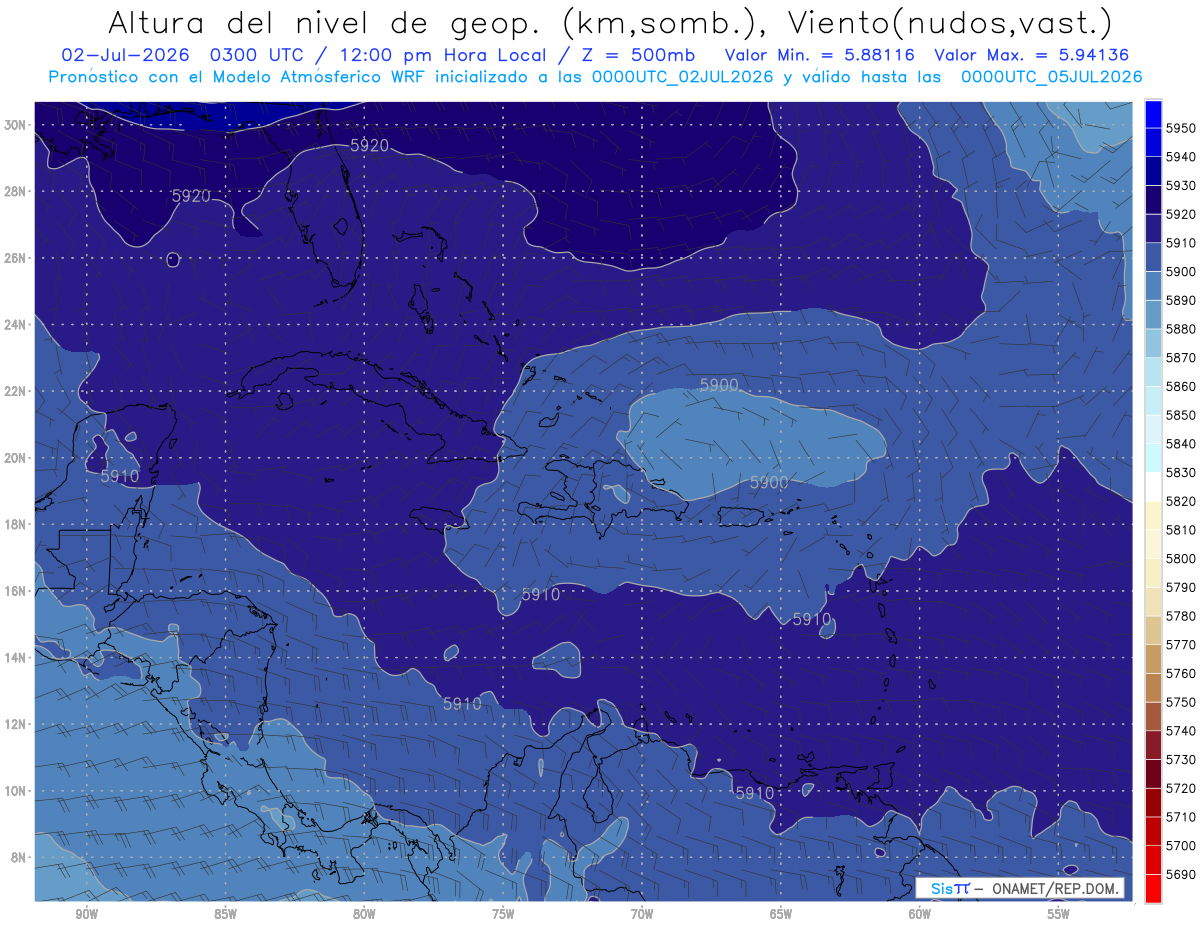This screenshot has height=927, width=1200.
Task: Select the date text '02-Jul-2026'
Action: pos(124,55)
